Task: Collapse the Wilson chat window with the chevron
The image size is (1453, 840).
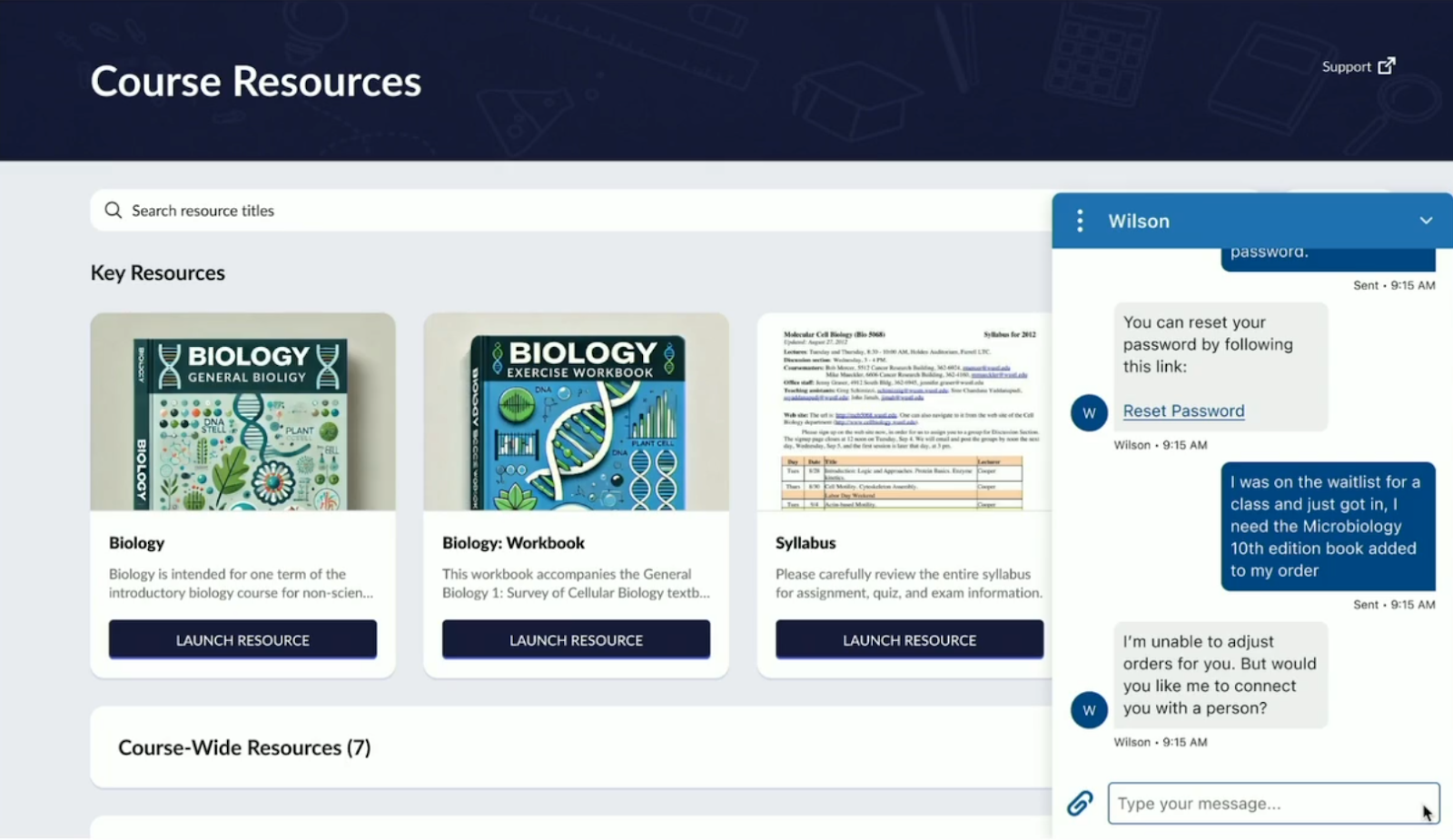Action: 1425,221
